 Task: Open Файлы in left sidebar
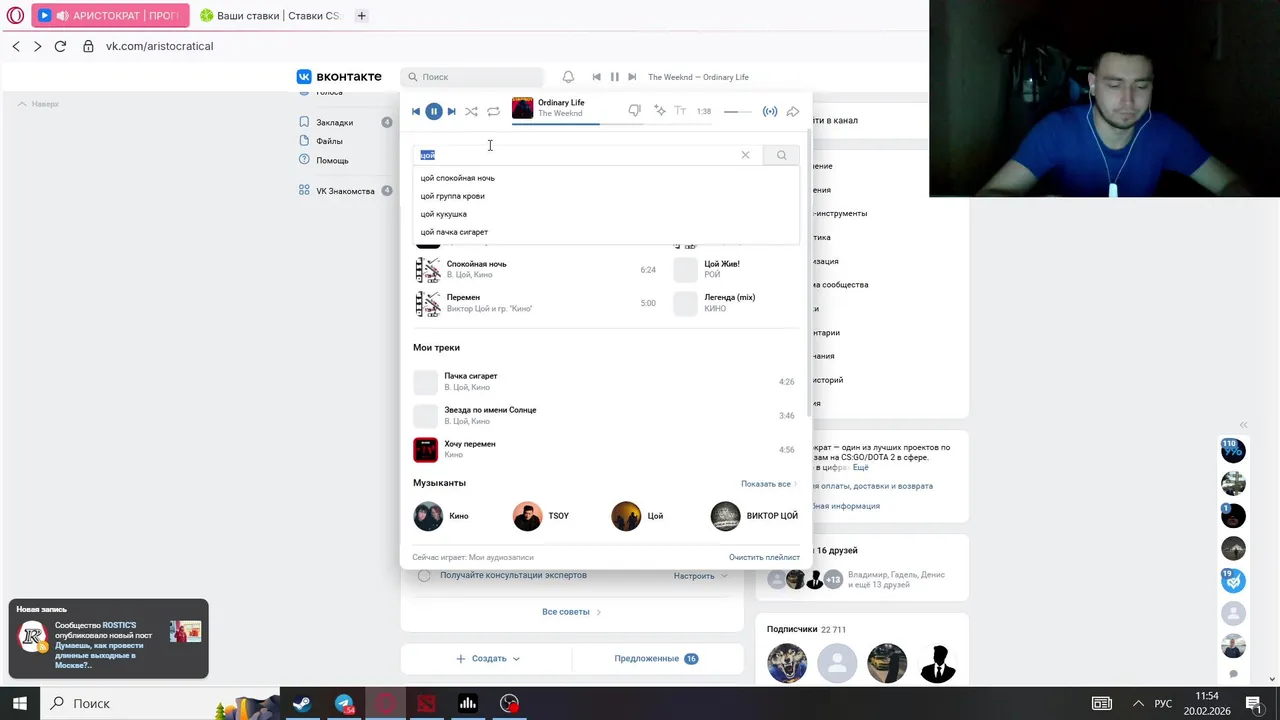point(329,141)
